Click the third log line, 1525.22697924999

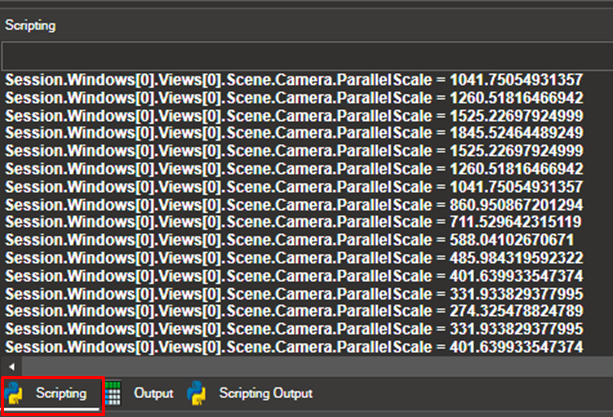(294, 115)
